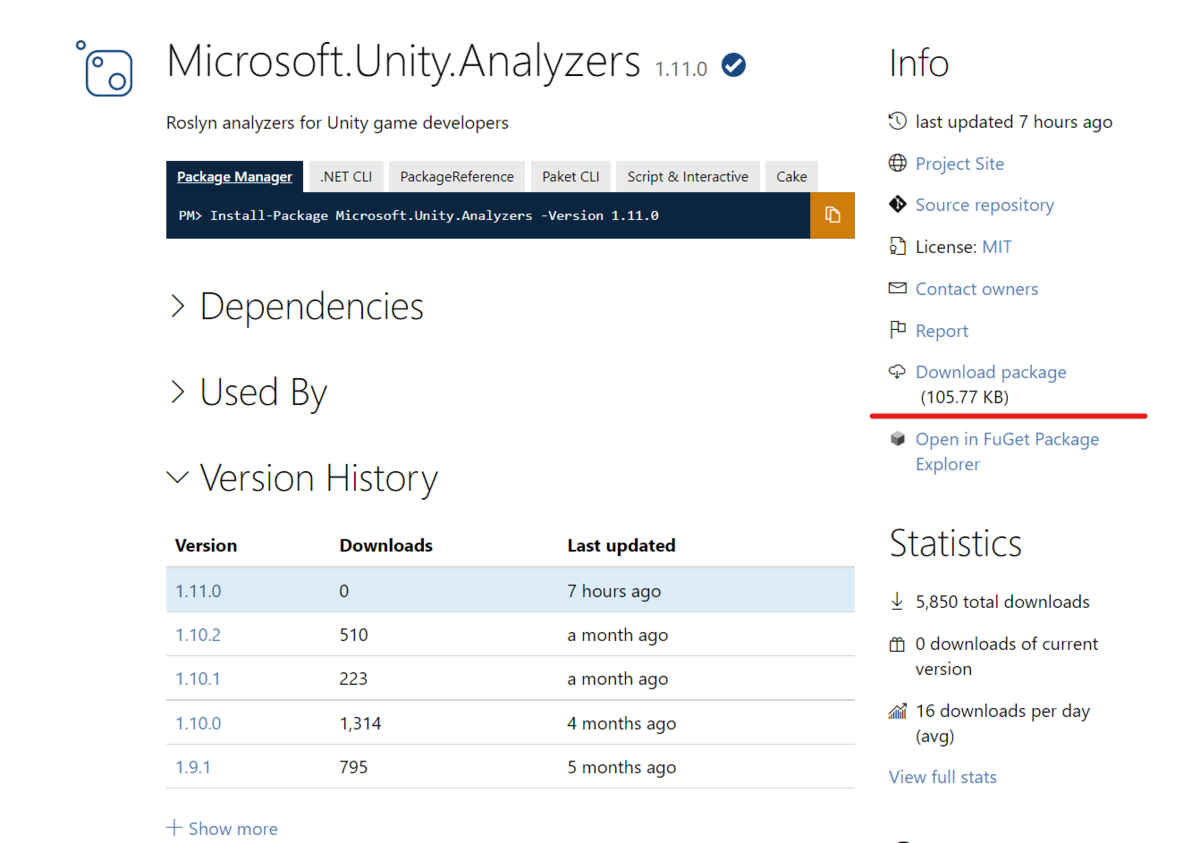Screen dimensions: 1200x843
Task: Click the '7 hours ago' table cell
Action: click(x=614, y=591)
